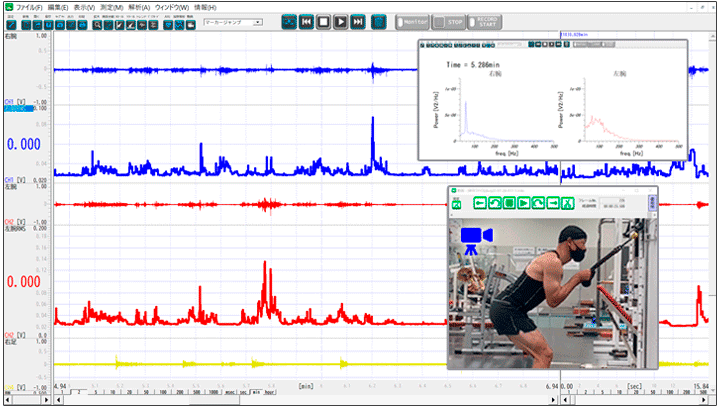Open the 表示(V) menu
720x407 pixels.
pos(84,7)
